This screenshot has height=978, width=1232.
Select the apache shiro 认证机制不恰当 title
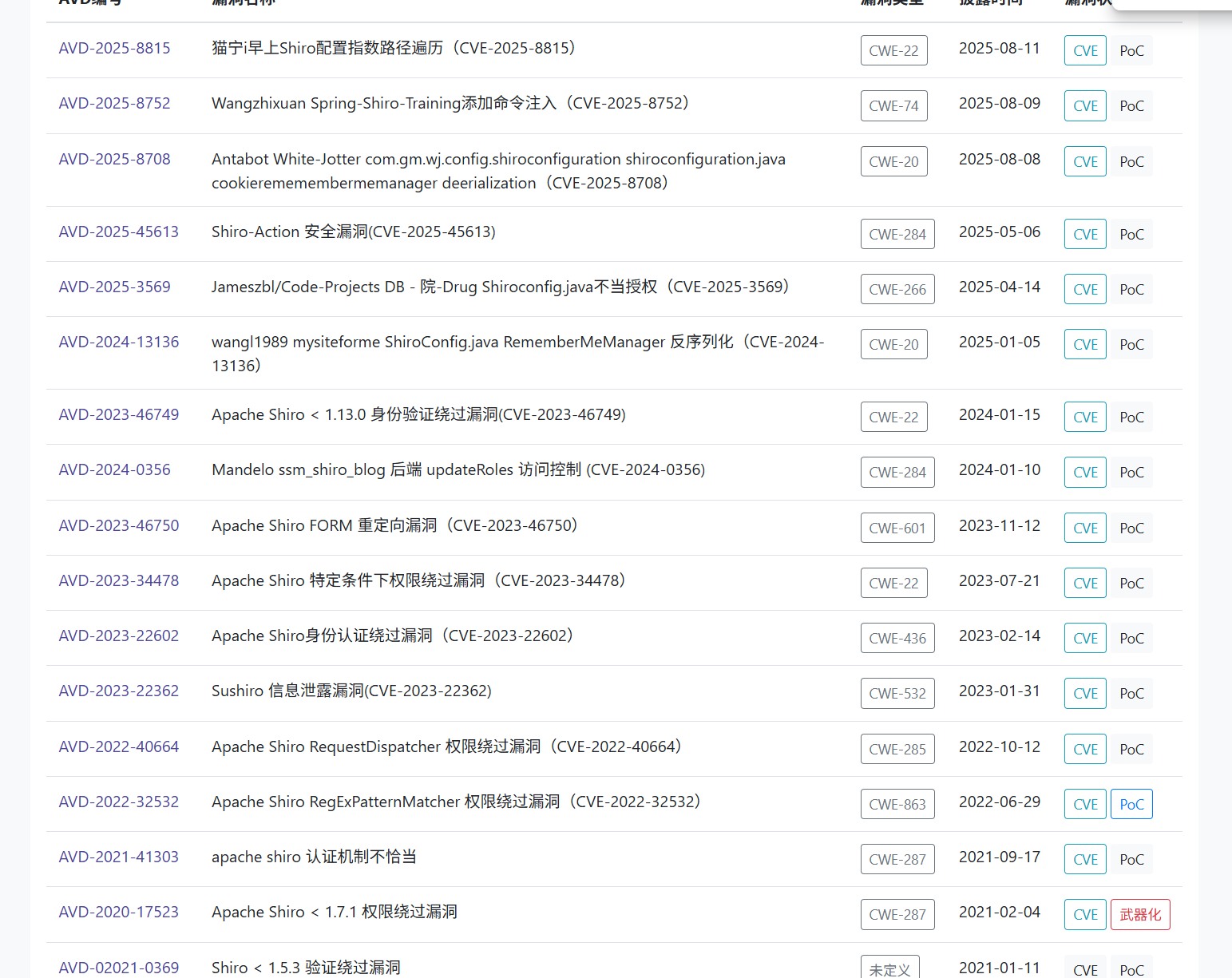314,857
